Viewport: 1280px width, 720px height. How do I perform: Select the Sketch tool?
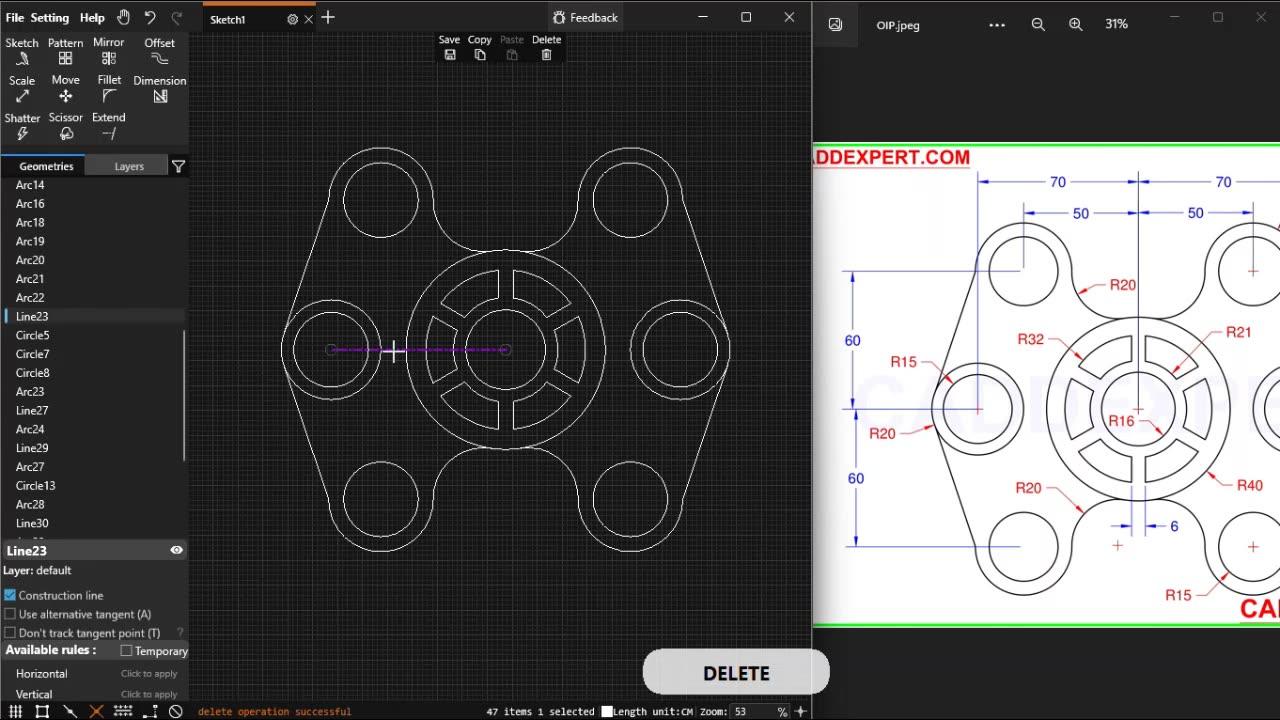[x=22, y=51]
